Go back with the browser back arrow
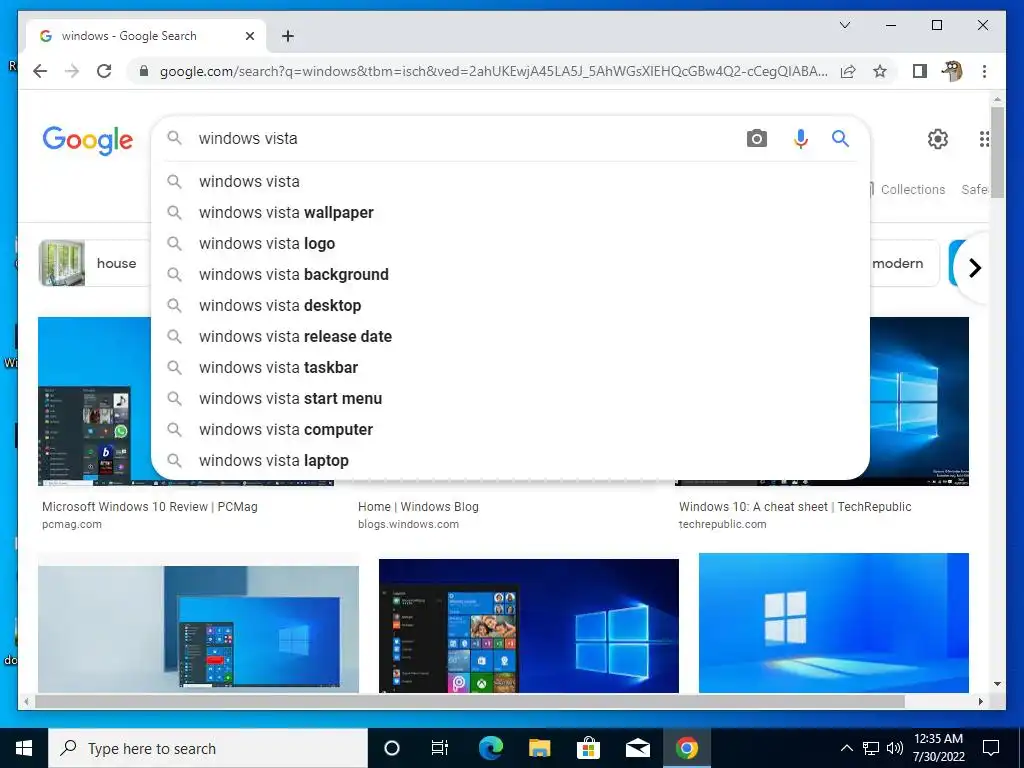 pyautogui.click(x=40, y=71)
